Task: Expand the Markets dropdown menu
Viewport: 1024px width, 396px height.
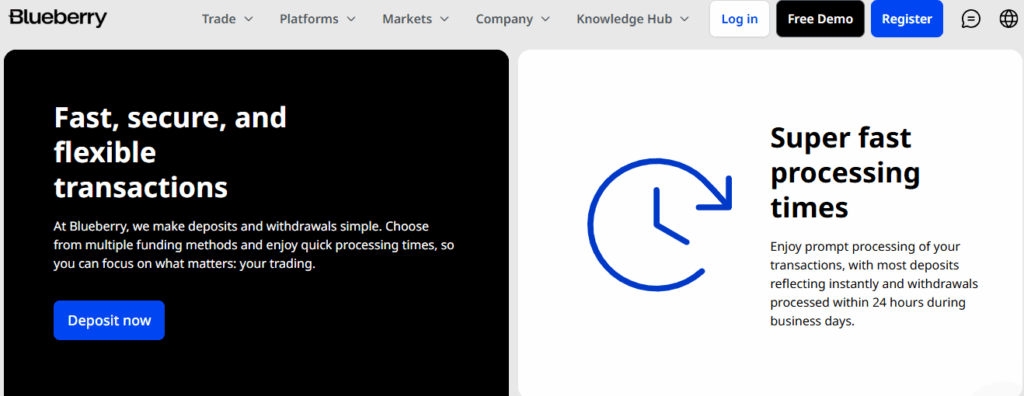Action: tap(415, 19)
